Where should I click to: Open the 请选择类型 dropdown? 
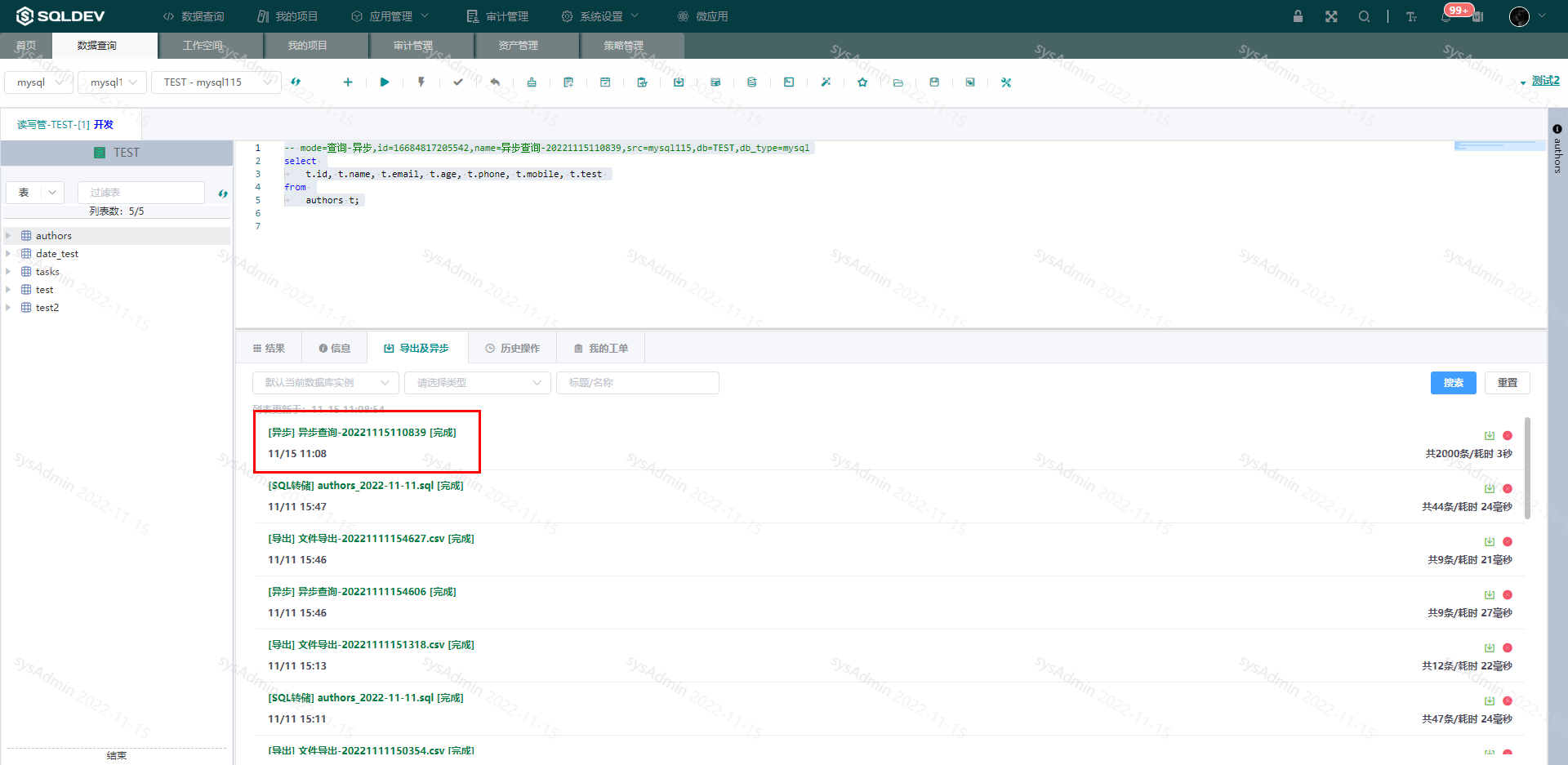(x=478, y=383)
